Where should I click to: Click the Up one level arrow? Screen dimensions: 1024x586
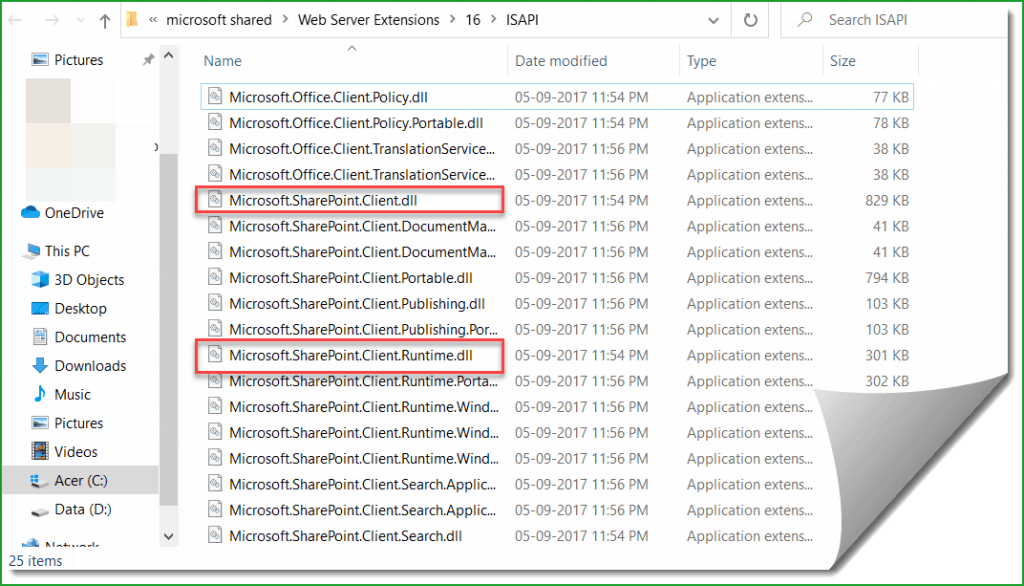[104, 20]
